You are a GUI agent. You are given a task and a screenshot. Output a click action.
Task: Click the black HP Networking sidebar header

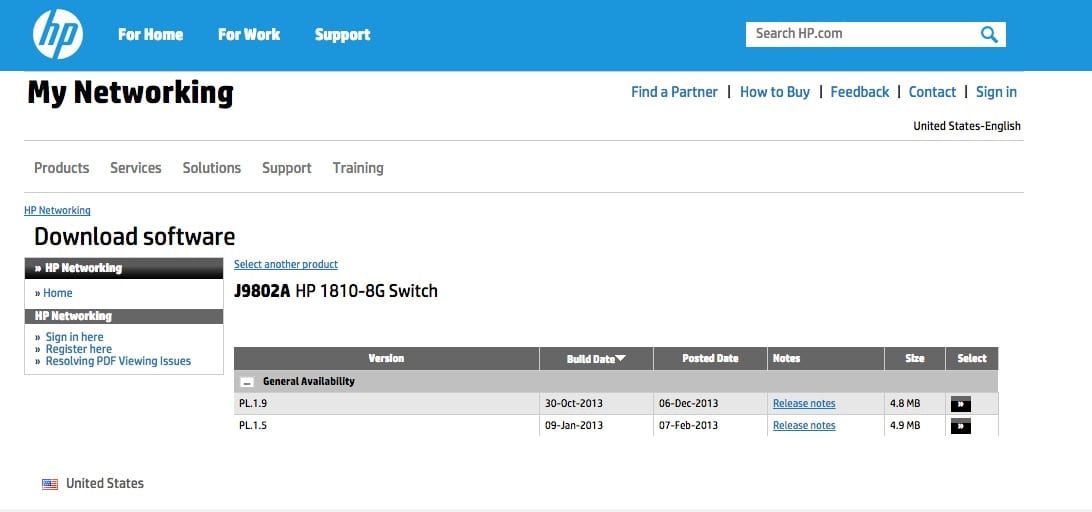pos(124,268)
